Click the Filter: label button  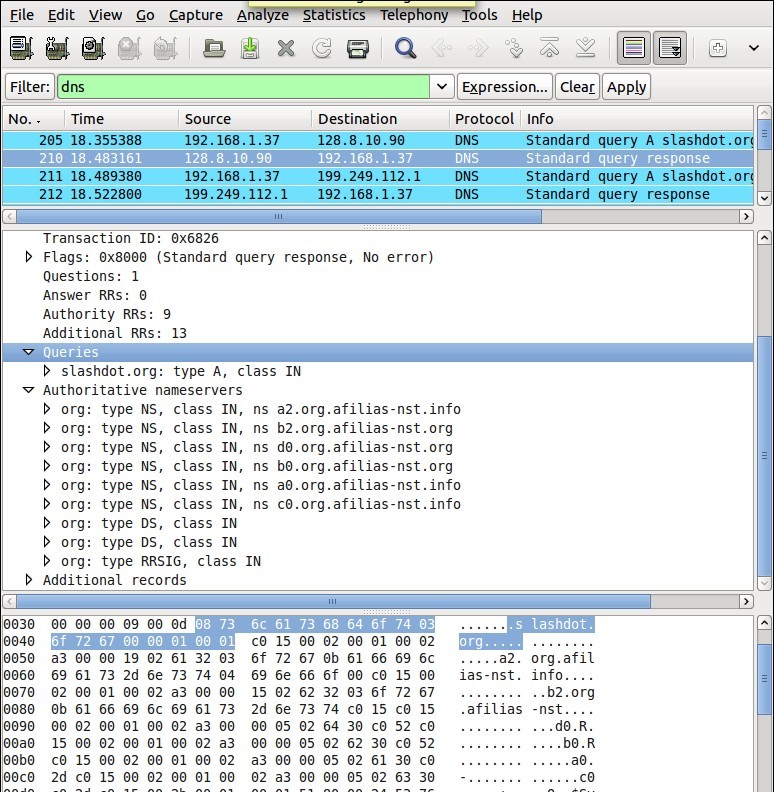pyautogui.click(x=30, y=86)
